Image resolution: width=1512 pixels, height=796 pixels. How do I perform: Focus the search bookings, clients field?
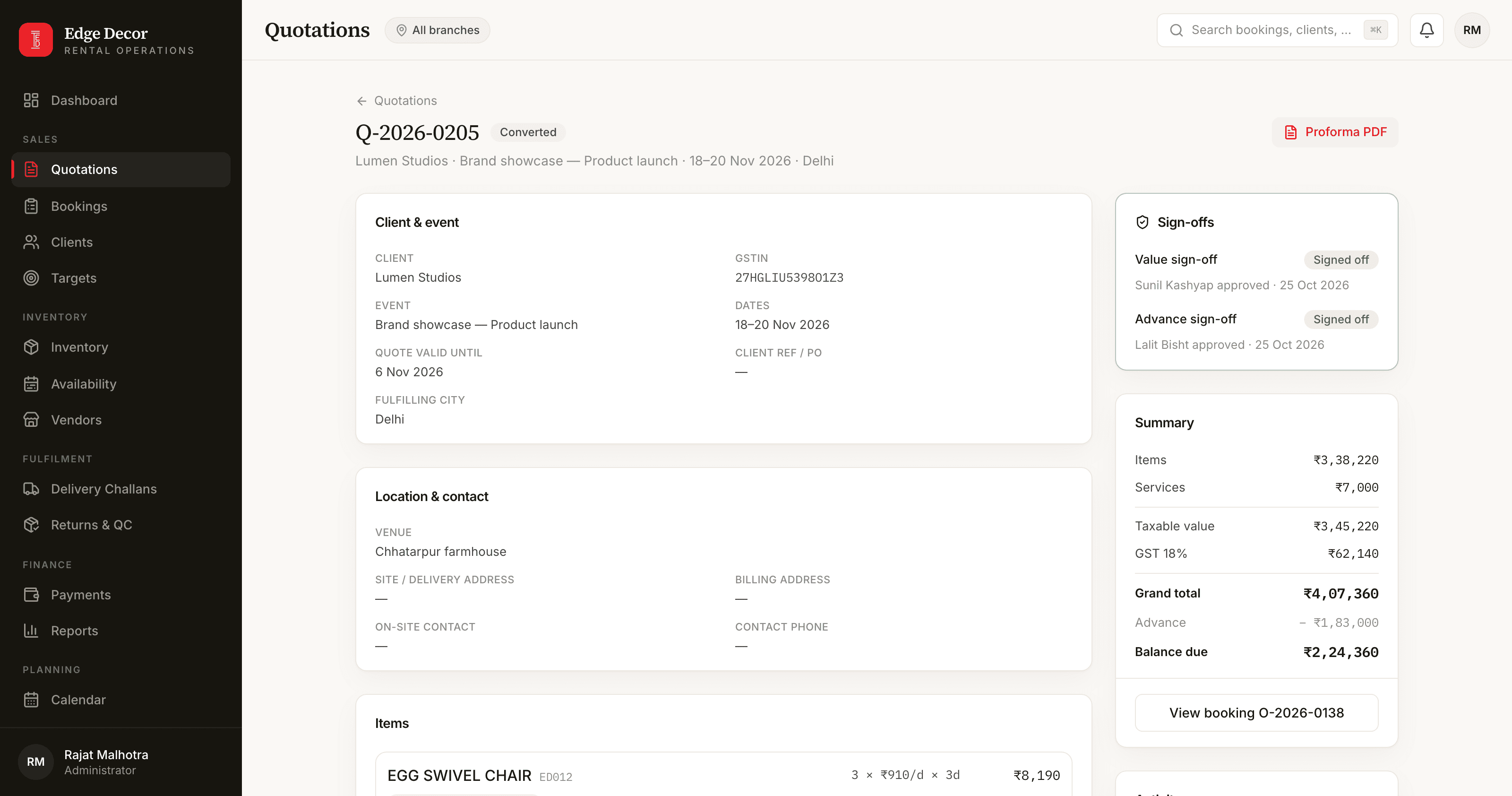point(1277,30)
